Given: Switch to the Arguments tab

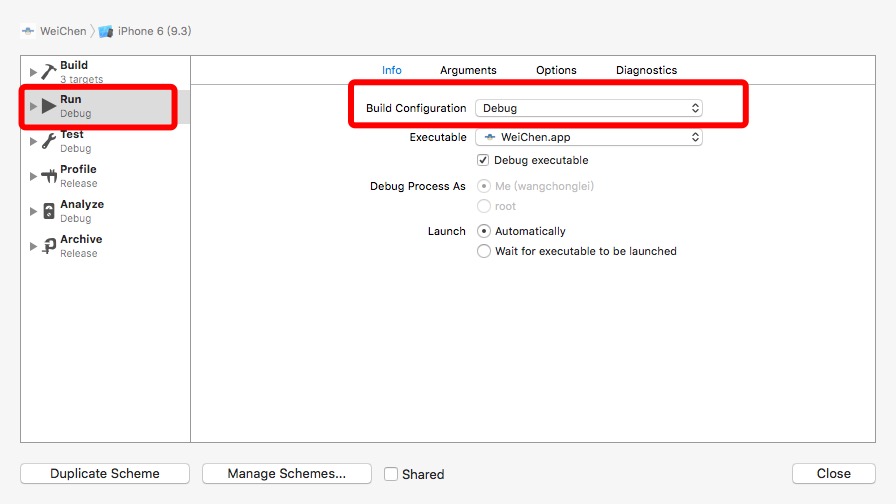Looking at the screenshot, I should (468, 70).
